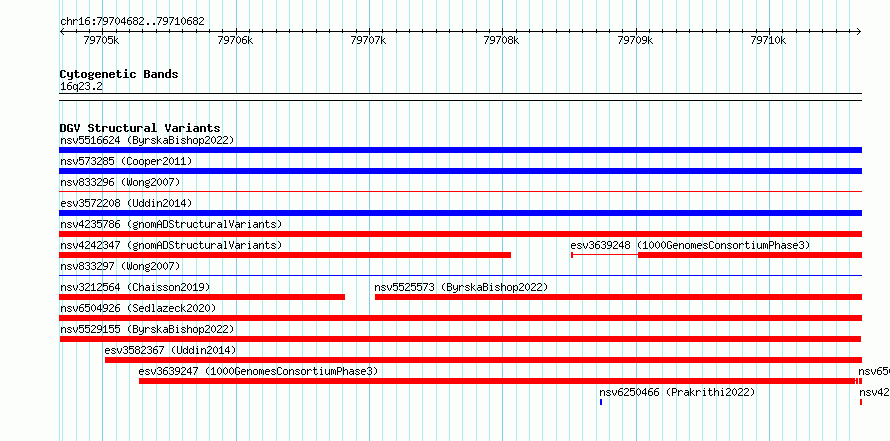Click ruler position 79708k
This screenshot has height=441, width=890.
pyautogui.click(x=502, y=40)
